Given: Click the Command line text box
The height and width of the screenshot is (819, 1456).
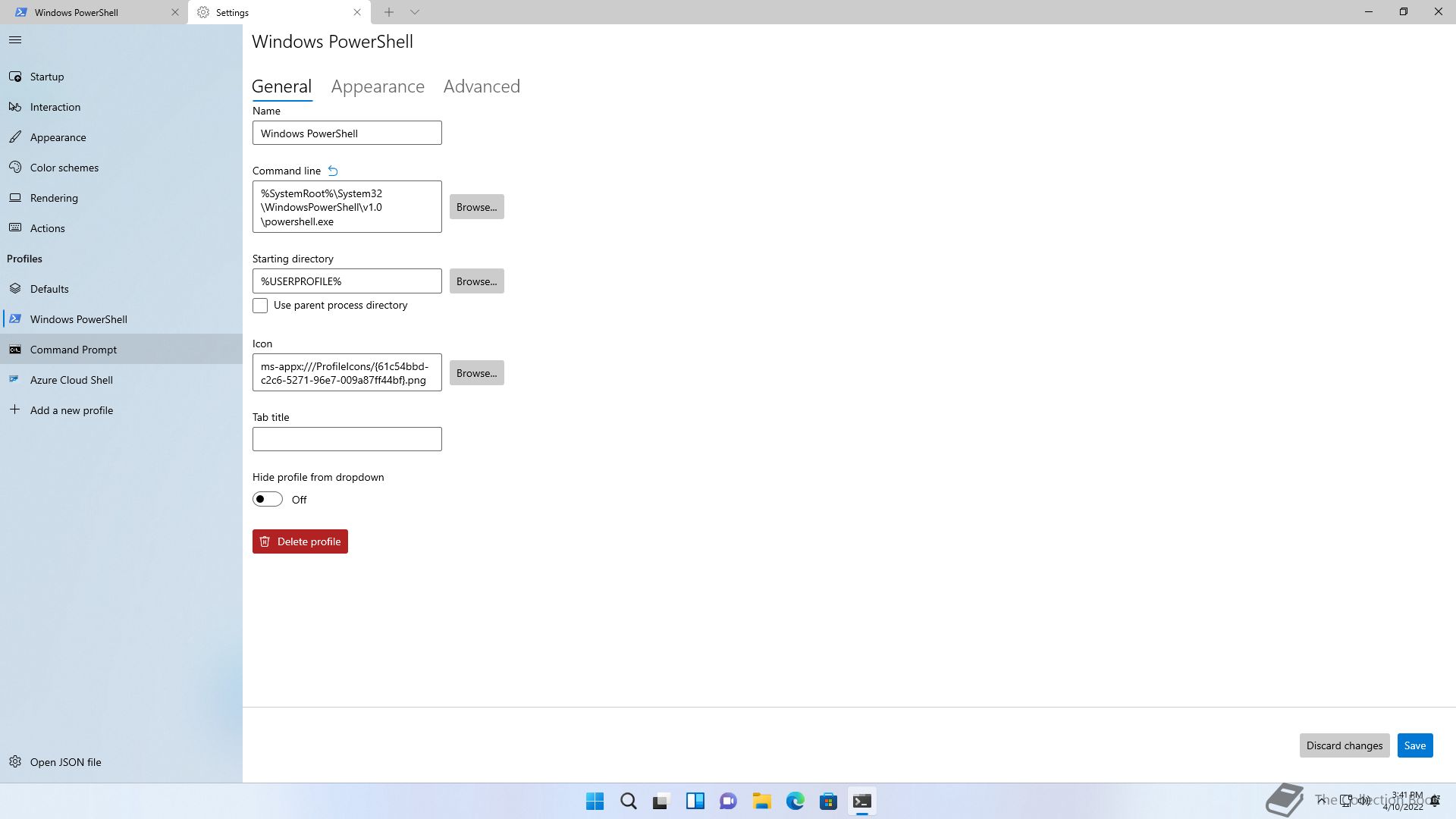Looking at the screenshot, I should [347, 207].
